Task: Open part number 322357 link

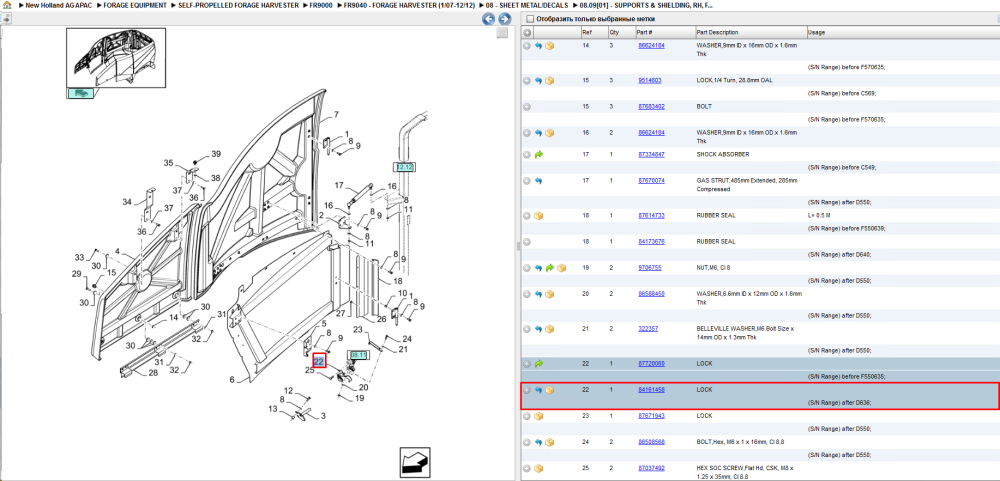Action: click(648, 329)
